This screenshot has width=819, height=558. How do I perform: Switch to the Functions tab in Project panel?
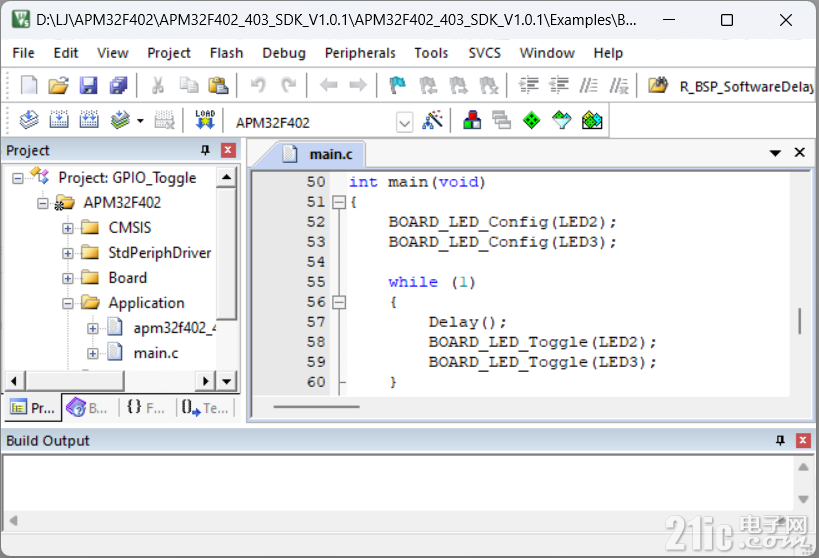[x=146, y=408]
